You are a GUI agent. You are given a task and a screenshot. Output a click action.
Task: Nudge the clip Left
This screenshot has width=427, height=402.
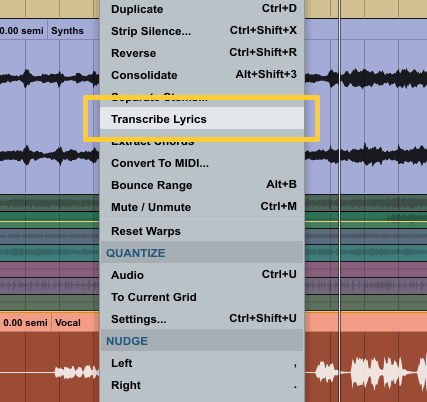point(202,363)
